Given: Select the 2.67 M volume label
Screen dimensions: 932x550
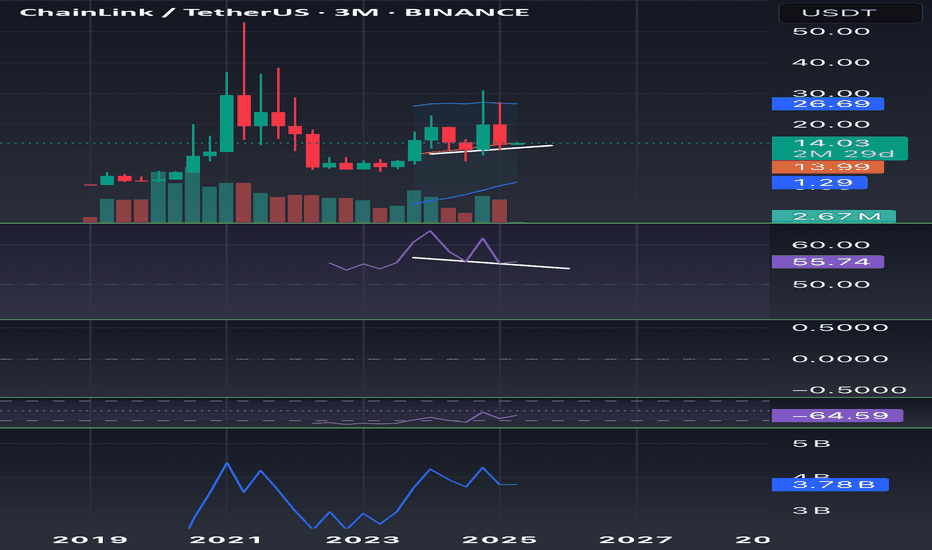Looking at the screenshot, I should pos(833,216).
